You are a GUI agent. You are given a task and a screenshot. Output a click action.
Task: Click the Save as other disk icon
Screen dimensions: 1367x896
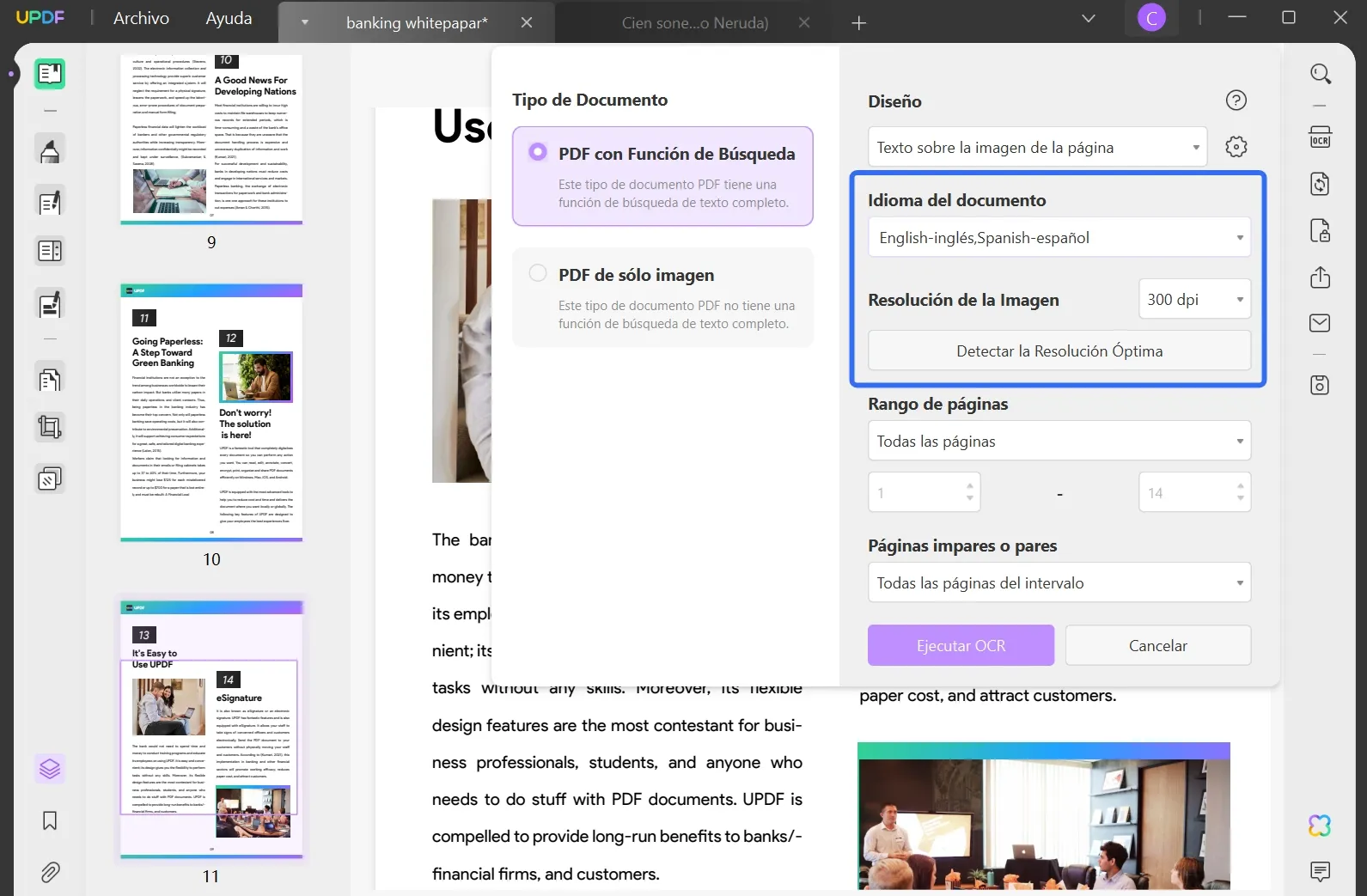pyautogui.click(x=1321, y=385)
